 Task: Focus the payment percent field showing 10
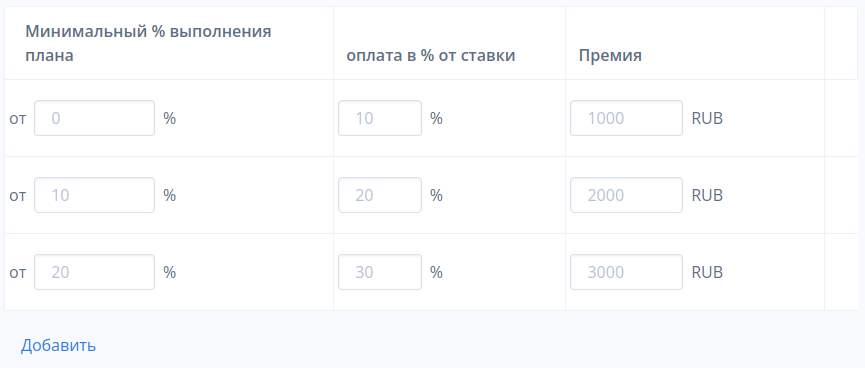click(380, 118)
